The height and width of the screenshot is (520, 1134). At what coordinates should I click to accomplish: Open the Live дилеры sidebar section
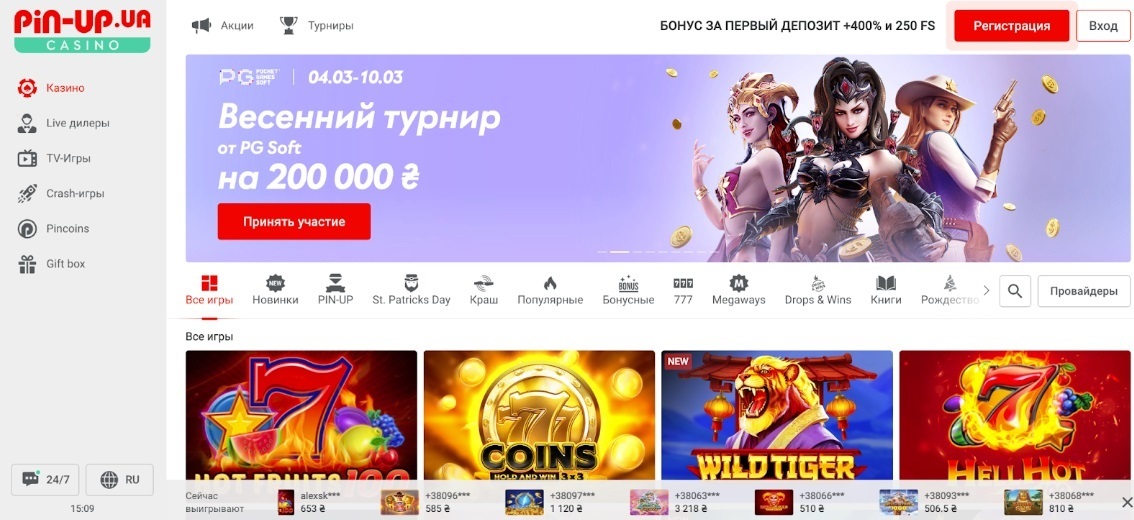point(64,123)
